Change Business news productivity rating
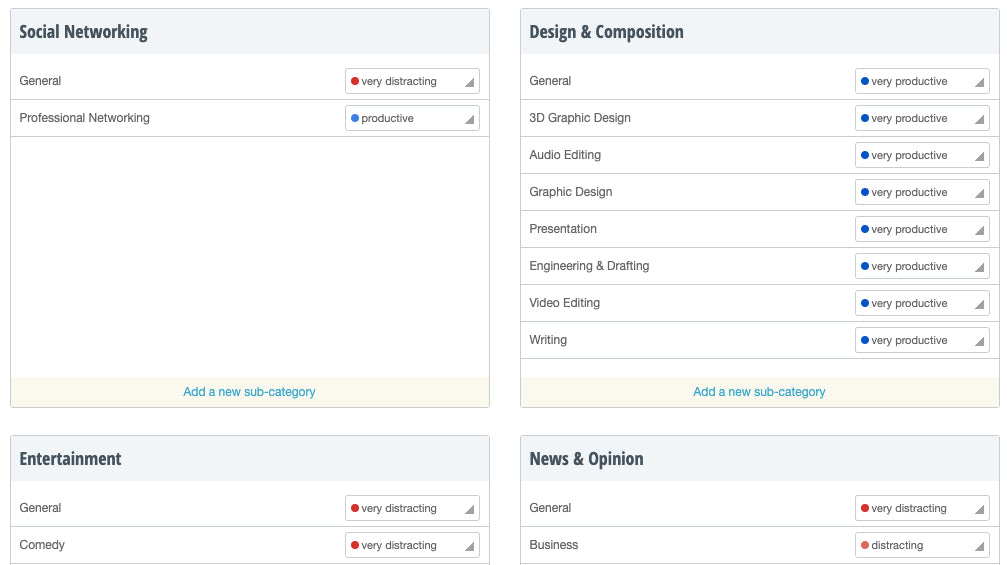Image resolution: width=1007 pixels, height=565 pixels. coord(922,545)
